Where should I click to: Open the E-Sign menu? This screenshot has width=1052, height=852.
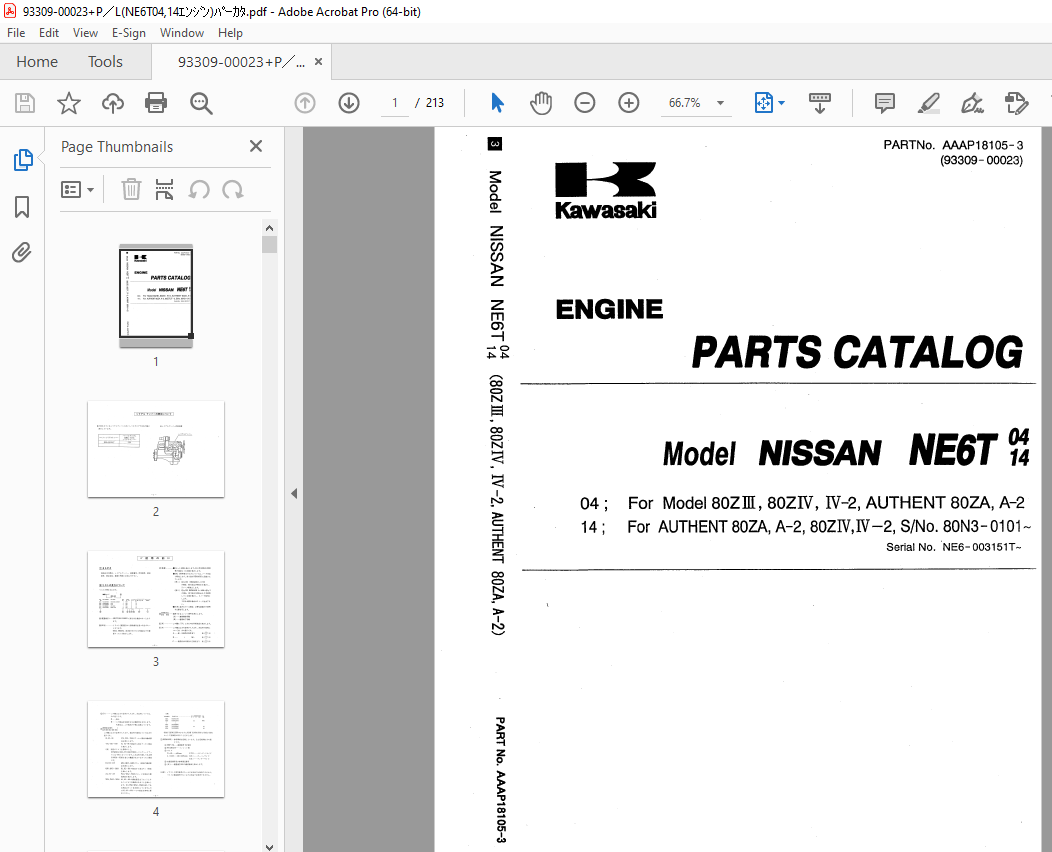point(129,32)
